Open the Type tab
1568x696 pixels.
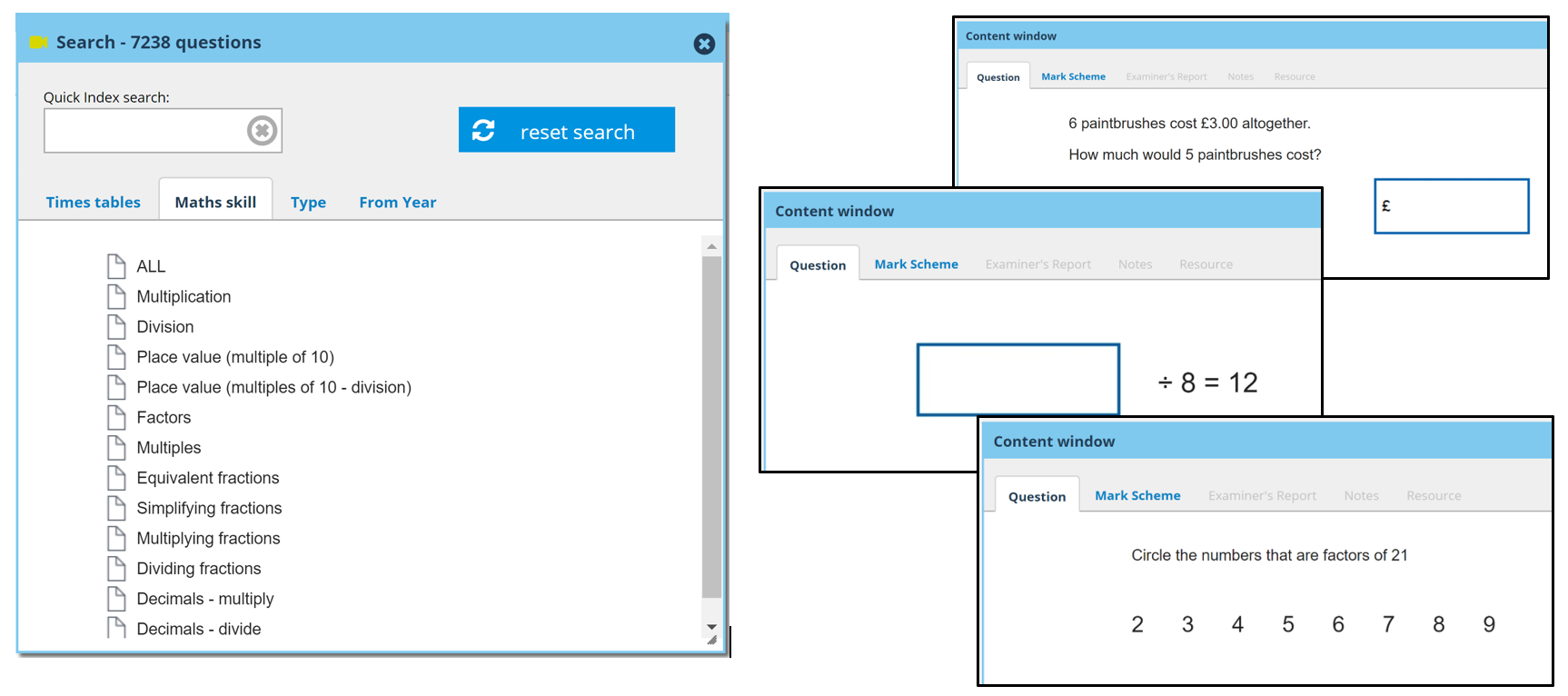pyautogui.click(x=308, y=202)
